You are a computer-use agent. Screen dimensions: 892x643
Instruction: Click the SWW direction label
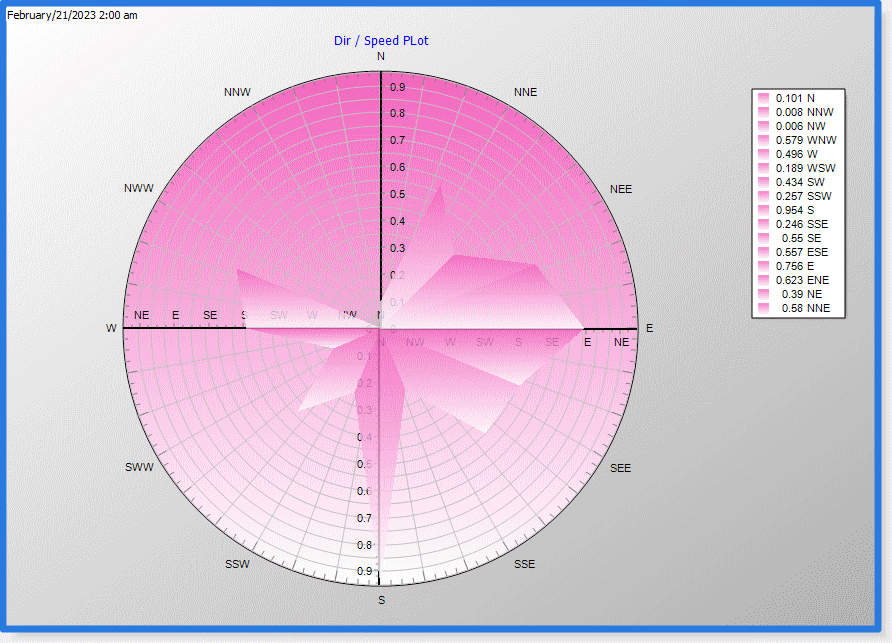[139, 467]
